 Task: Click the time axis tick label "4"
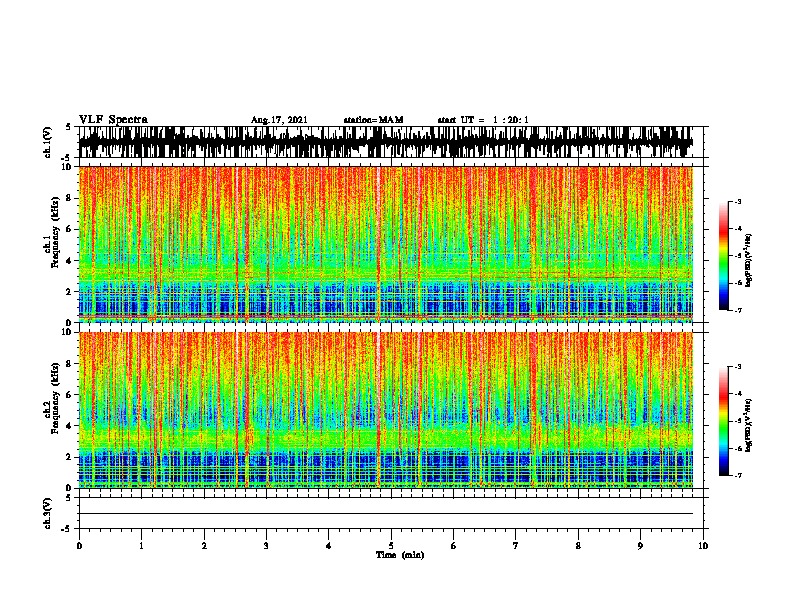pyautogui.click(x=328, y=546)
